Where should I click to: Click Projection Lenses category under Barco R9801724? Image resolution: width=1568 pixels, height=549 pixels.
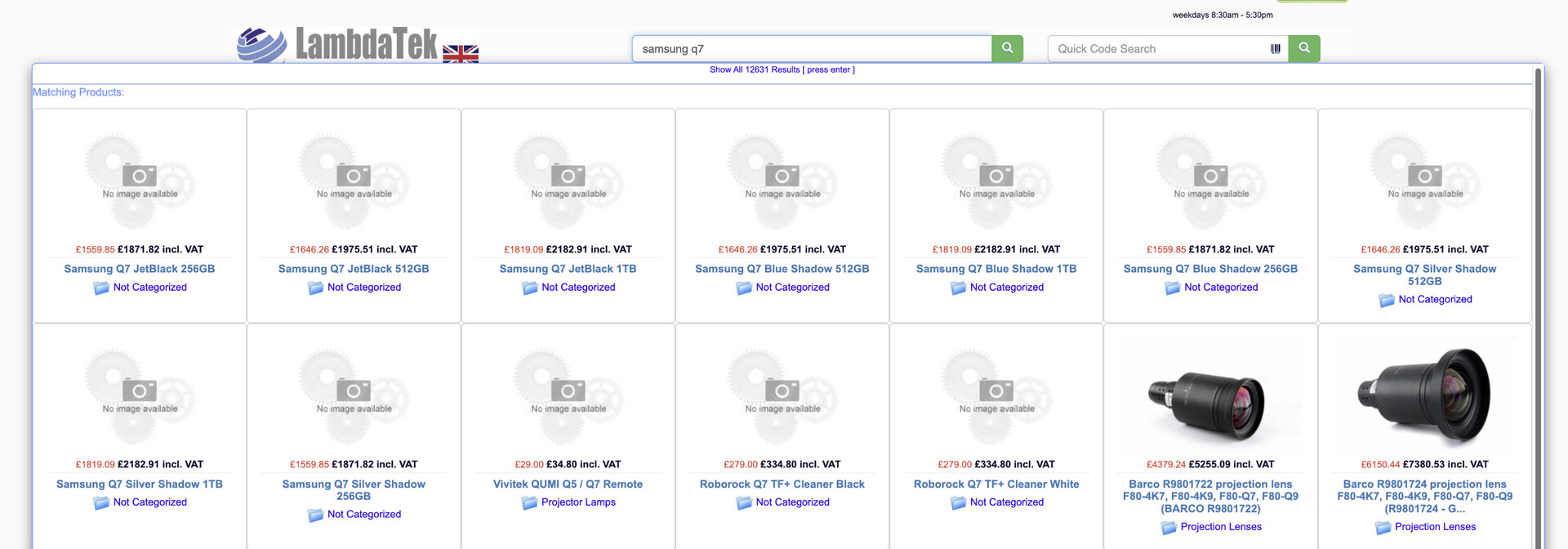click(1435, 527)
